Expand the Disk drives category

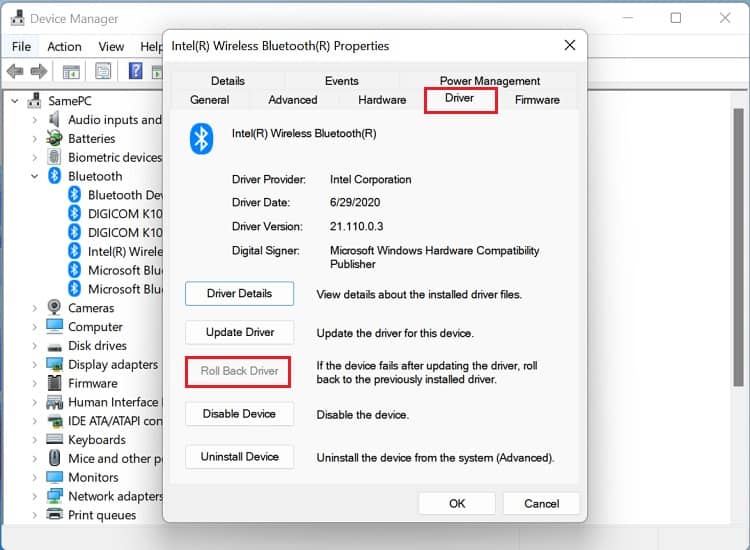click(34, 346)
